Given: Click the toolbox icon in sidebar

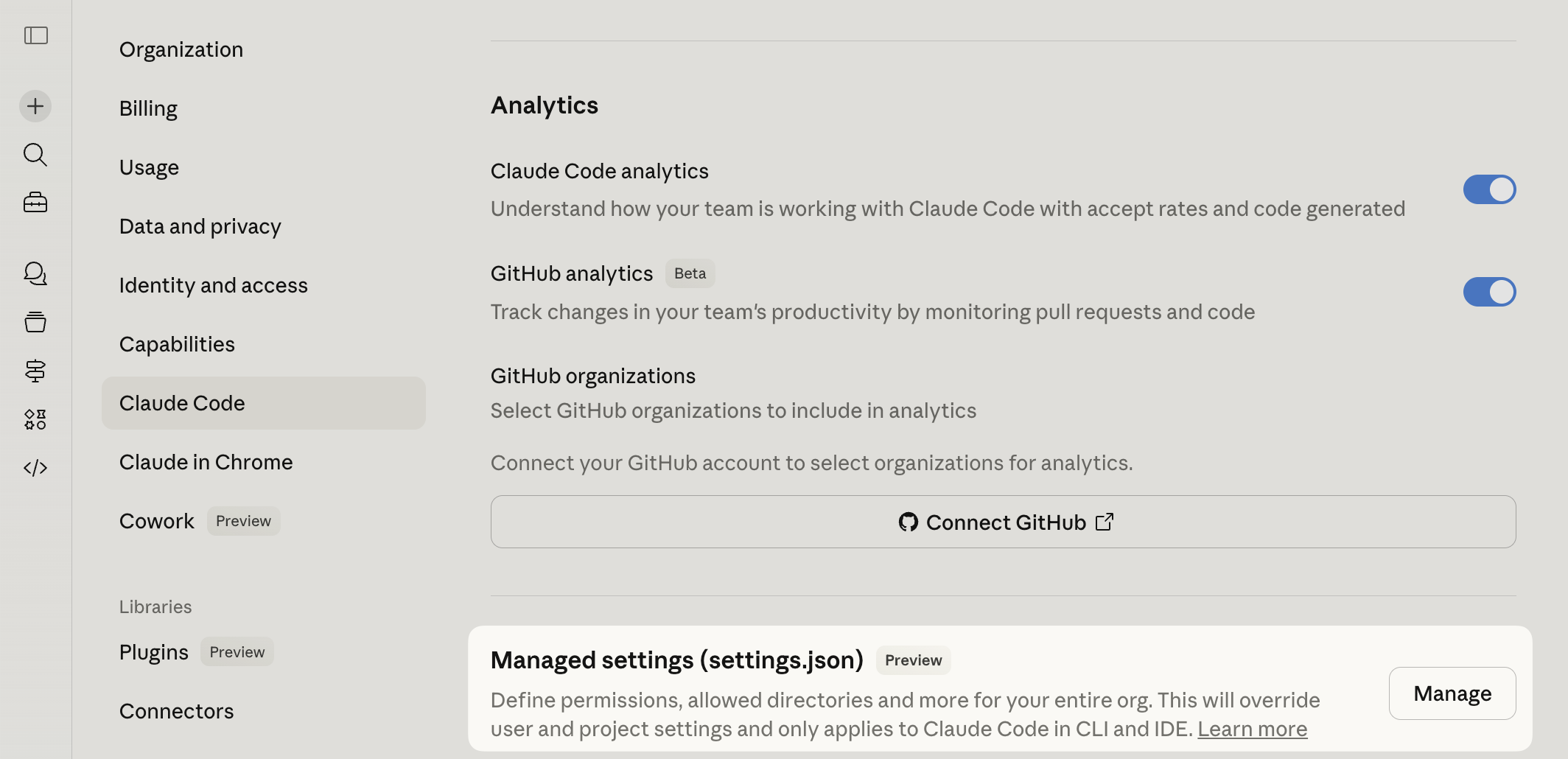Looking at the screenshot, I should pyautogui.click(x=35, y=203).
